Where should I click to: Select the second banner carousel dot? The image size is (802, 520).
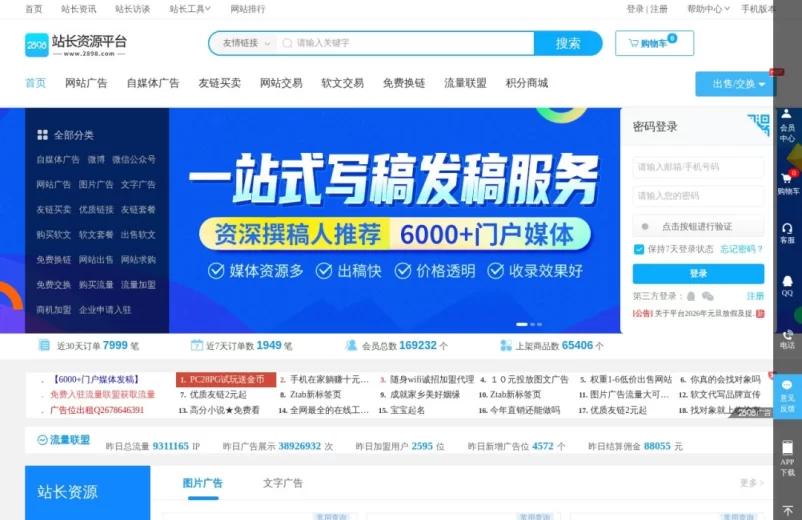coord(532,324)
